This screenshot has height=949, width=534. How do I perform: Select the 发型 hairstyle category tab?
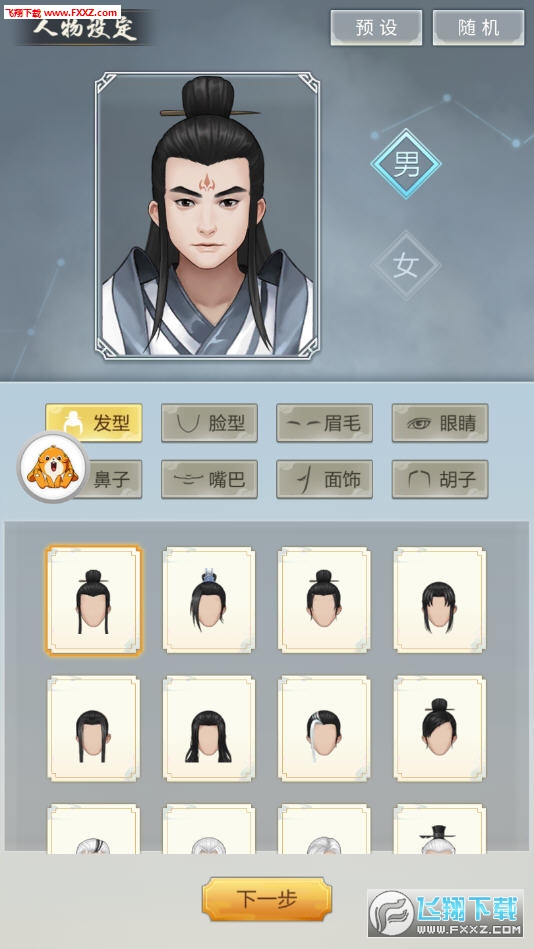pyautogui.click(x=94, y=422)
